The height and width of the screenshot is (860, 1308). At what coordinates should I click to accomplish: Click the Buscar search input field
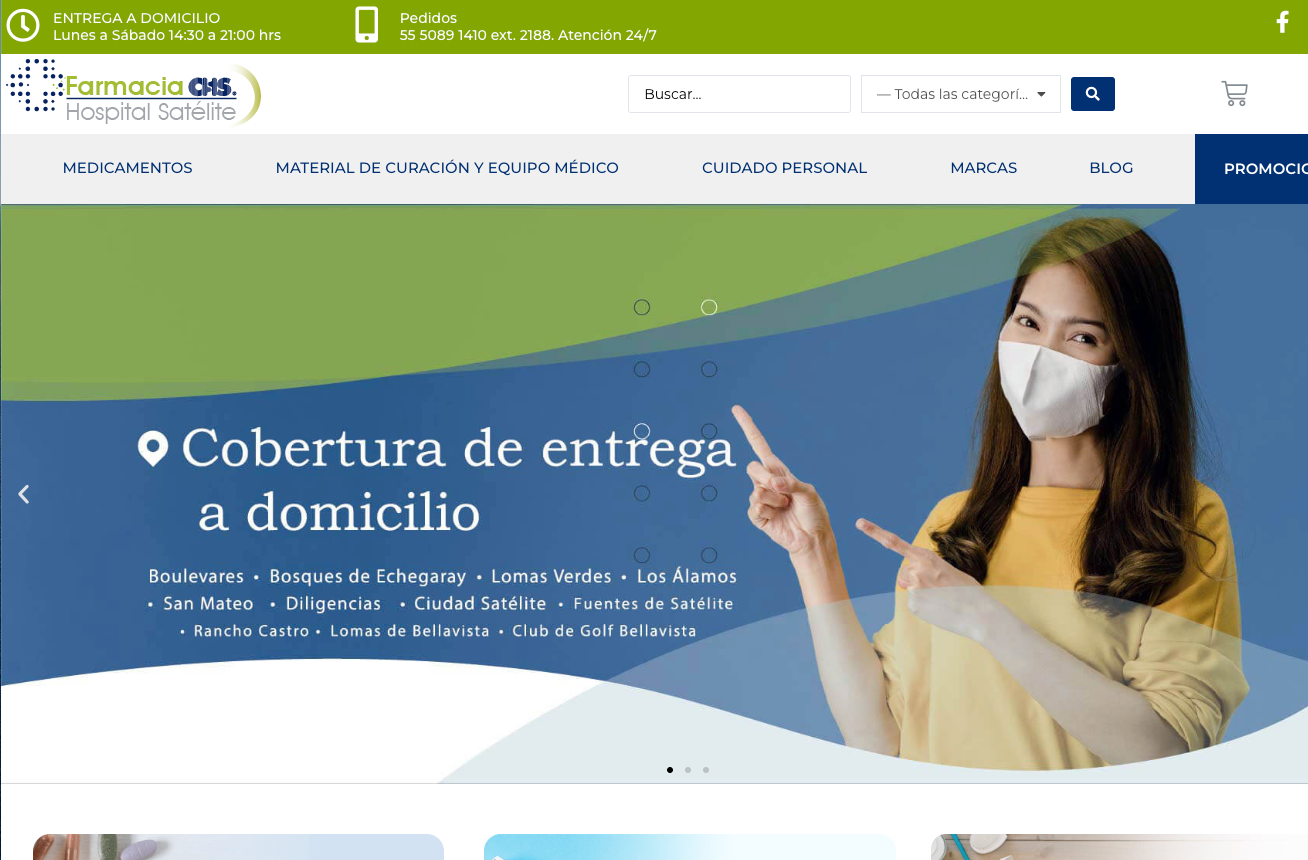(x=738, y=94)
